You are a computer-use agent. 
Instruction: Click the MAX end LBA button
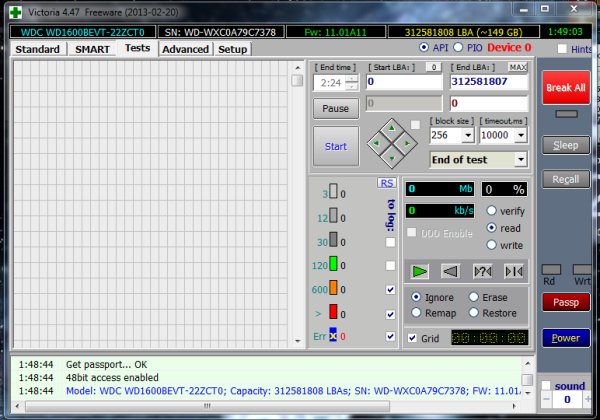(x=518, y=67)
